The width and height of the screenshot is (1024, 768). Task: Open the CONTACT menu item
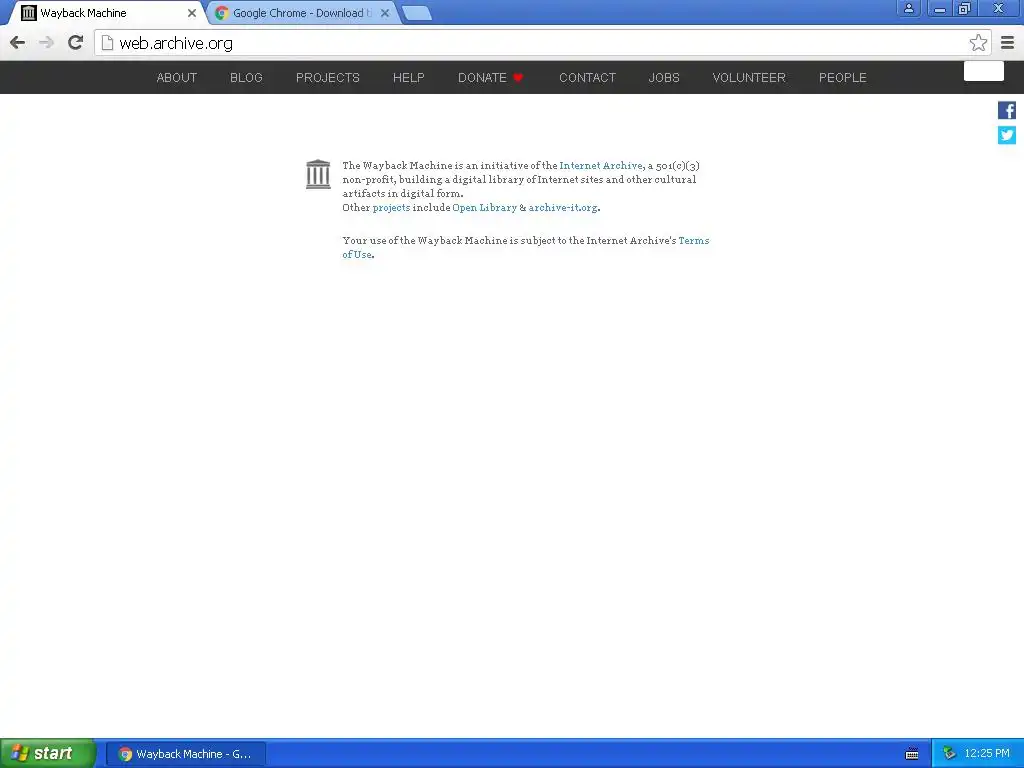click(x=587, y=78)
